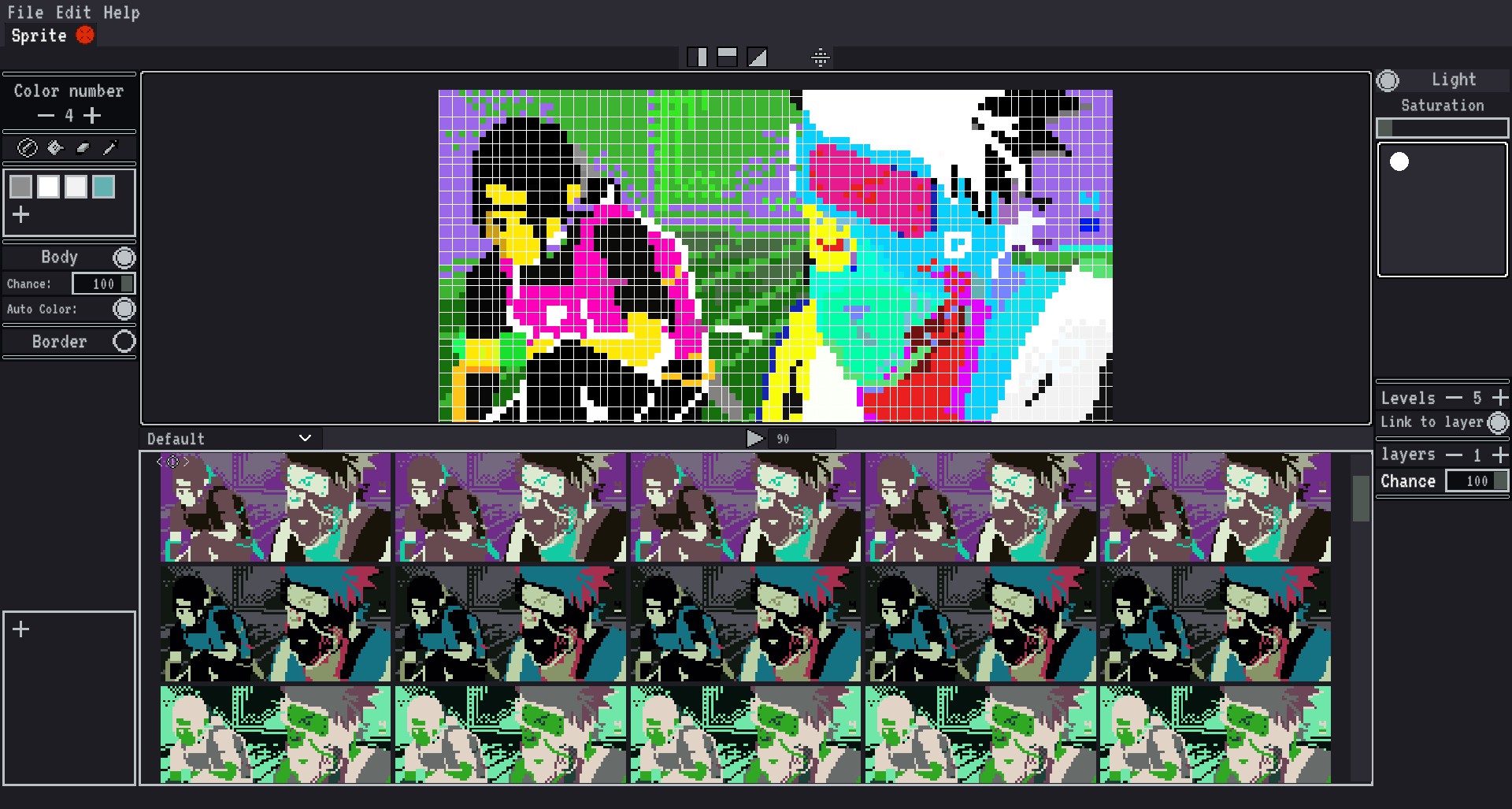Select second green sprite variant thumbnail
Image resolution: width=1512 pixels, height=809 pixels.
coord(510,734)
